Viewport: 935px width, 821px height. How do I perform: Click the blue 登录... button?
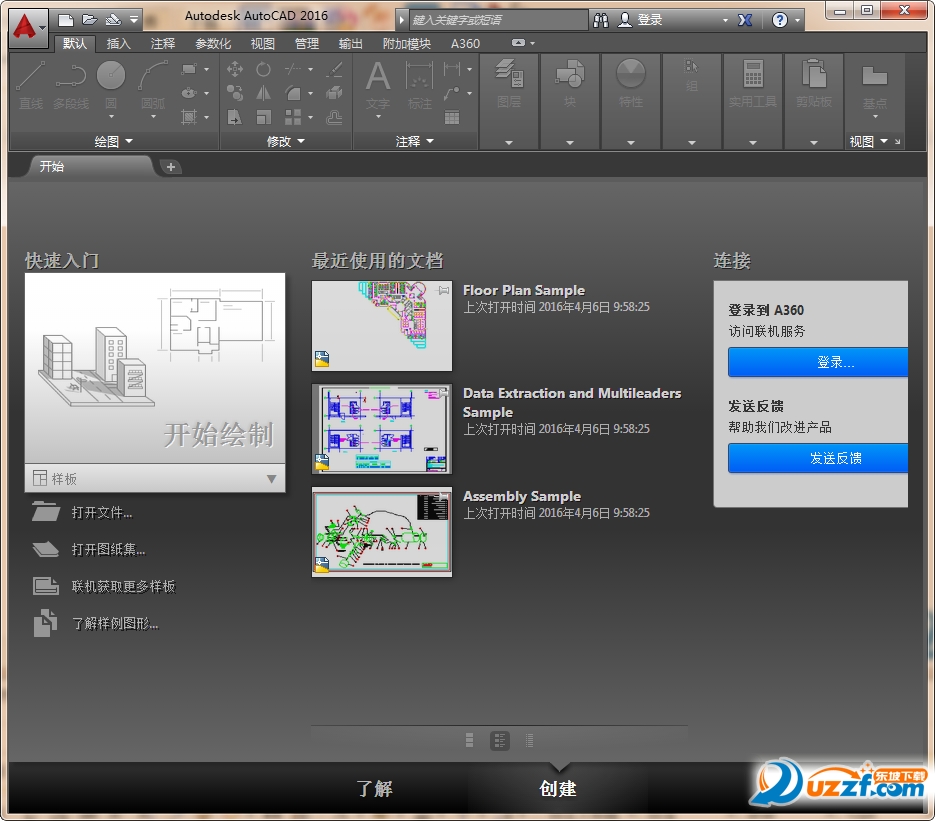click(x=818, y=362)
